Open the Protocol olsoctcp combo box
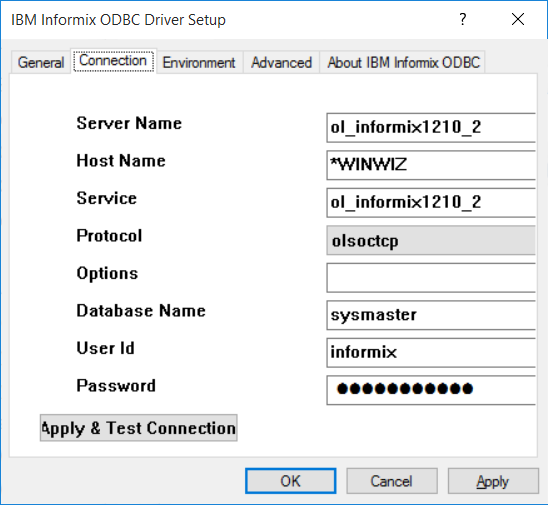Viewport: 548px width, 505px height. pyautogui.click(x=431, y=240)
